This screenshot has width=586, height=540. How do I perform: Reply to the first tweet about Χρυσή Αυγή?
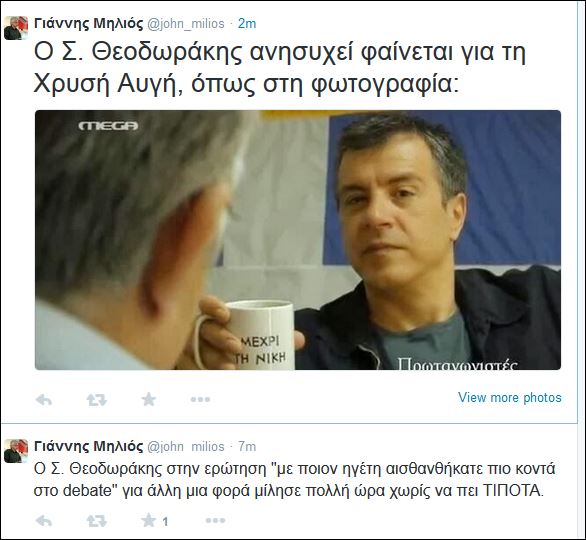click(44, 400)
